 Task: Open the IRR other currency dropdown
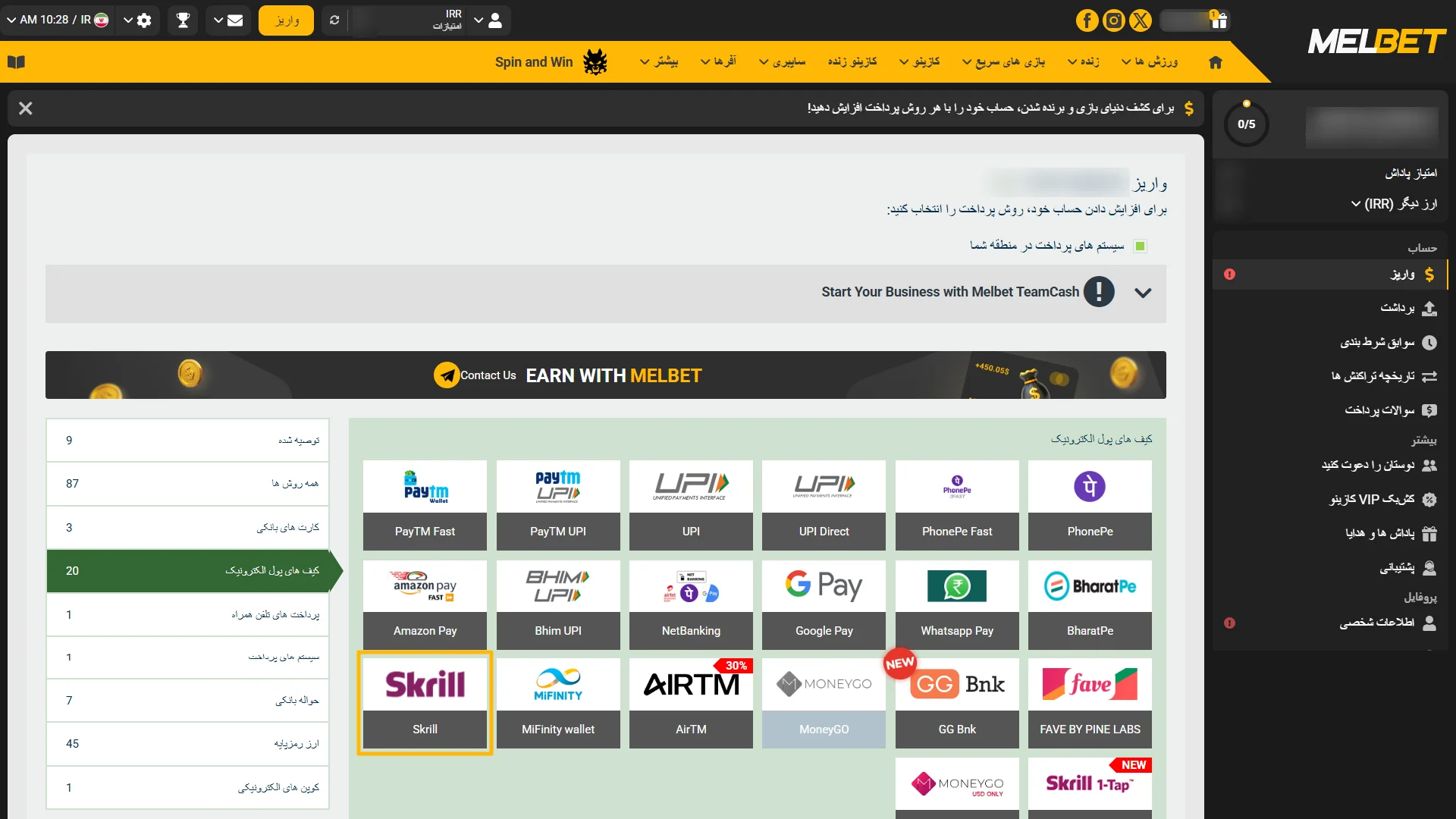click(x=1394, y=204)
